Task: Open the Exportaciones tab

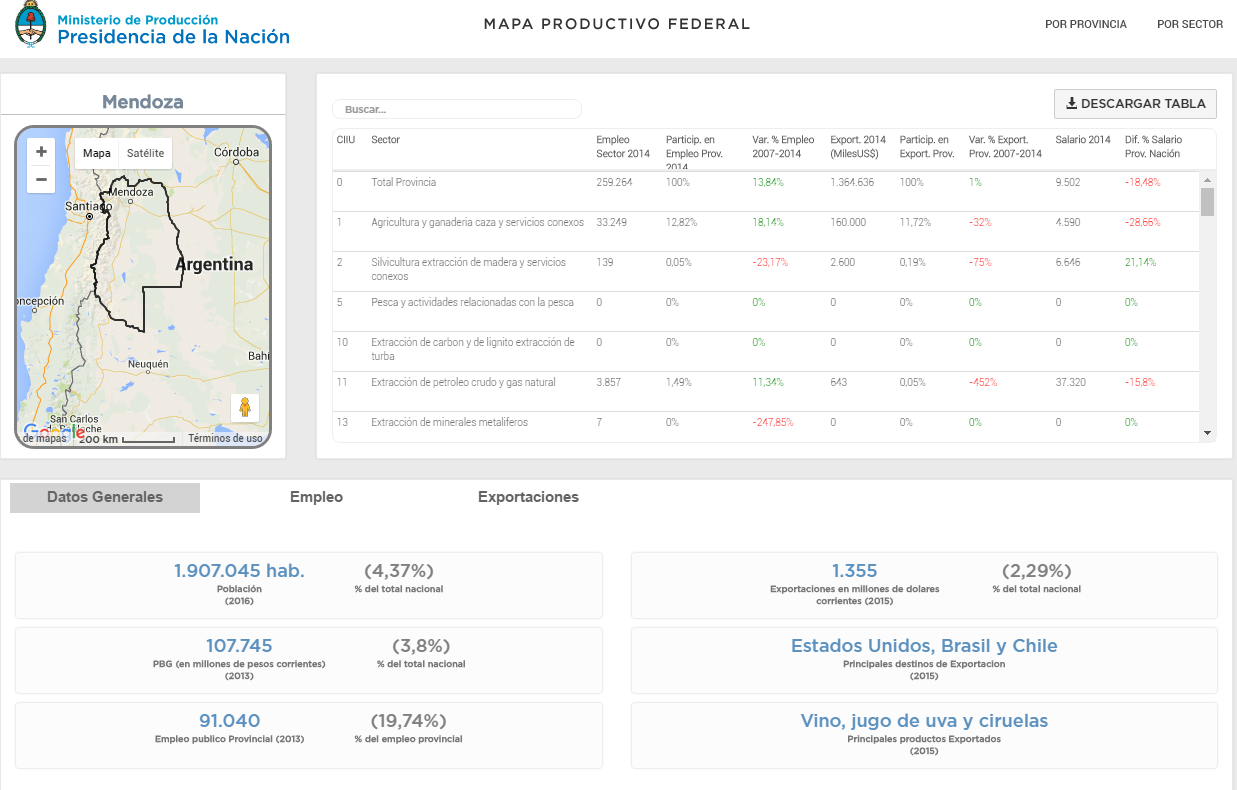Action: pyautogui.click(x=528, y=497)
